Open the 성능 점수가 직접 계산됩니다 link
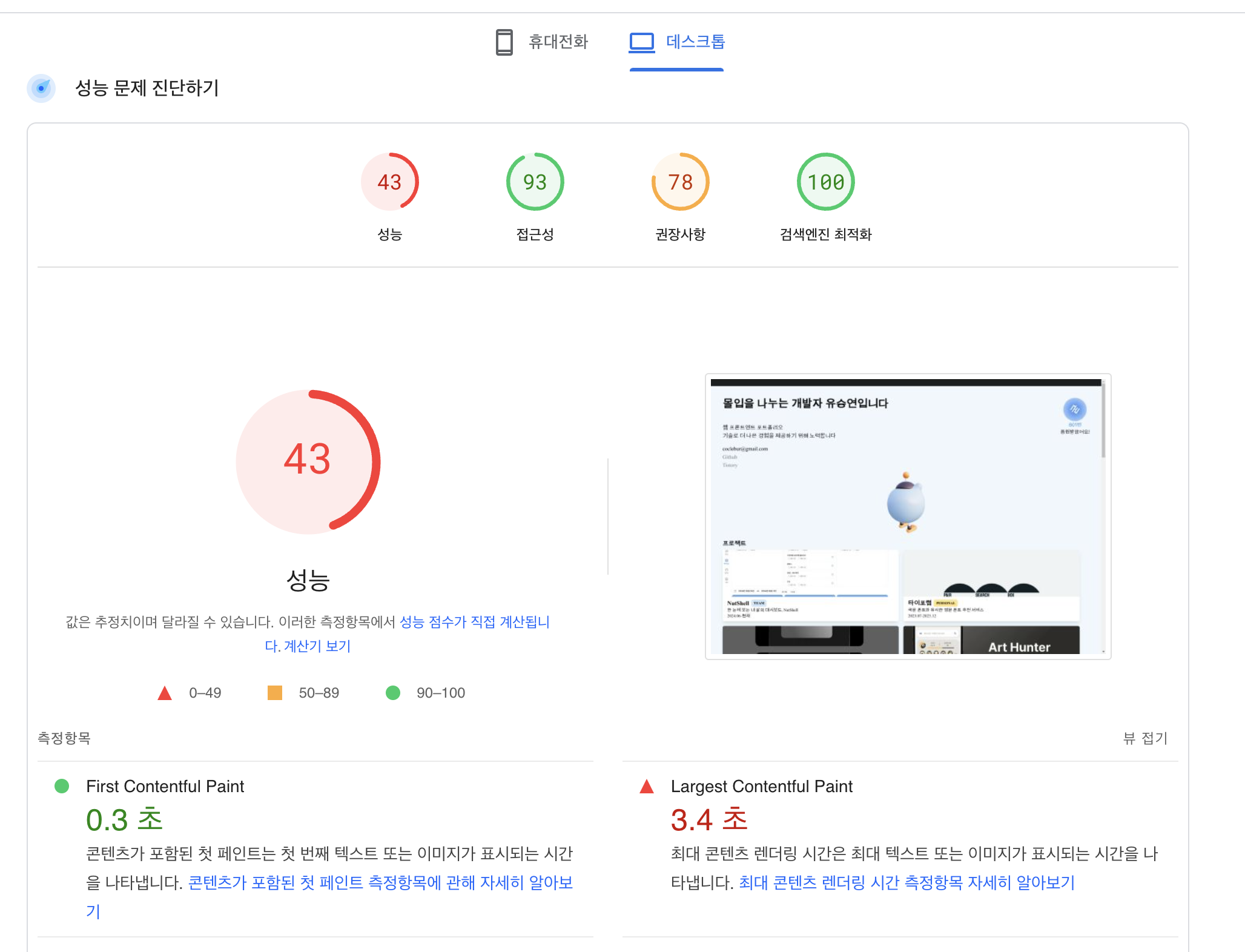 pyautogui.click(x=474, y=622)
